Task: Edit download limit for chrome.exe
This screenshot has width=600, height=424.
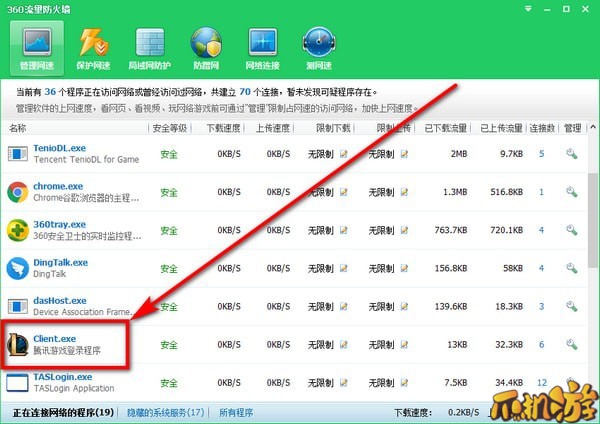Action: [x=344, y=192]
